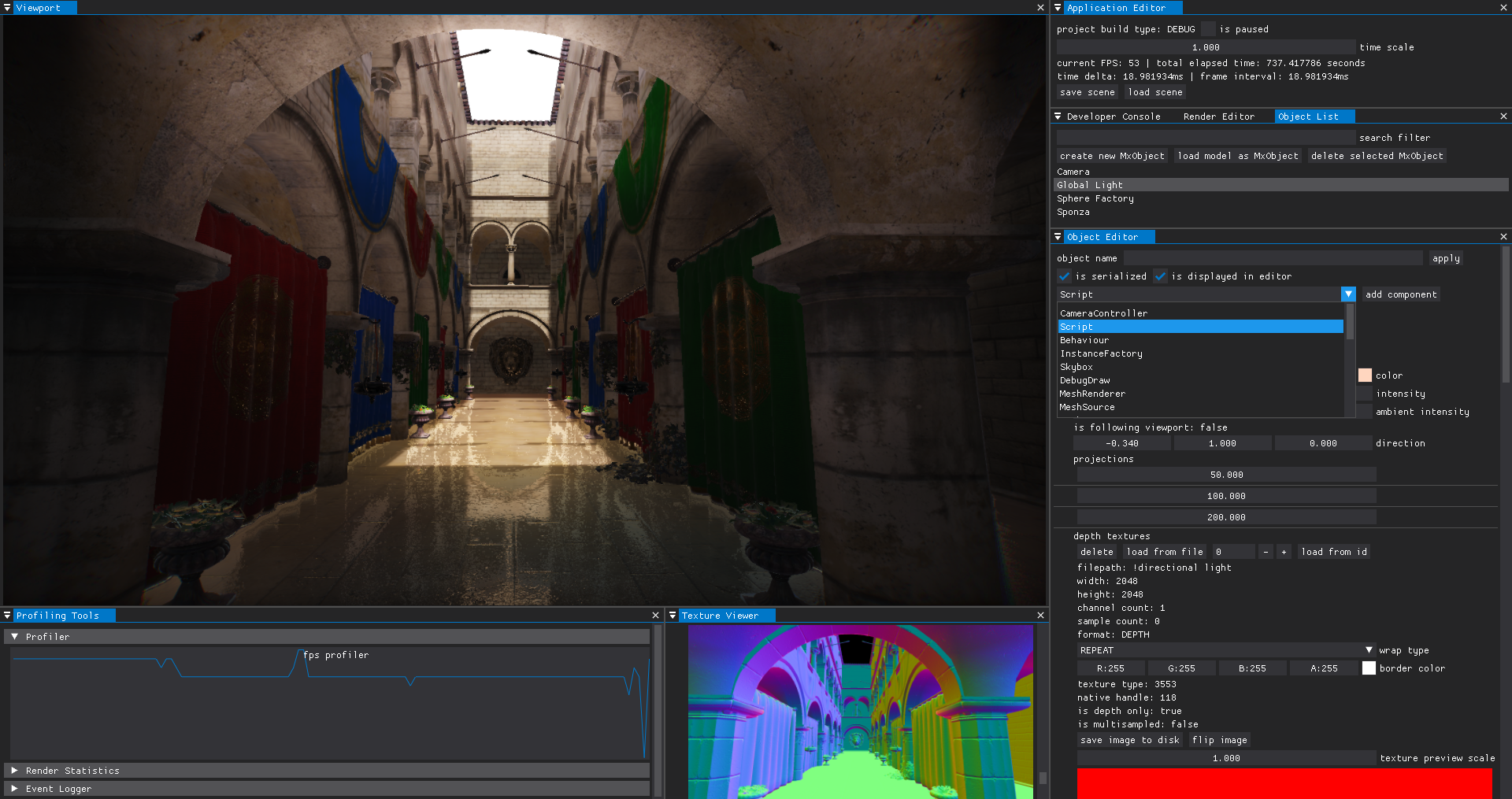Viewport: 1512px width, 799px height.
Task: Adjust the 50.000 projection slider
Action: click(1226, 475)
